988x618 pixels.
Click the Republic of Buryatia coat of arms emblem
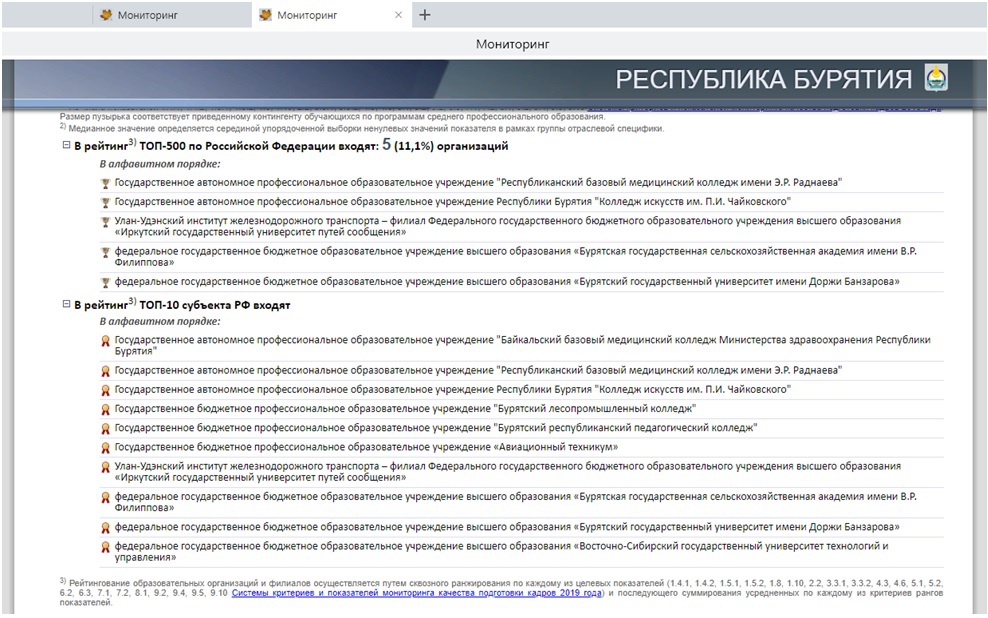[936, 79]
